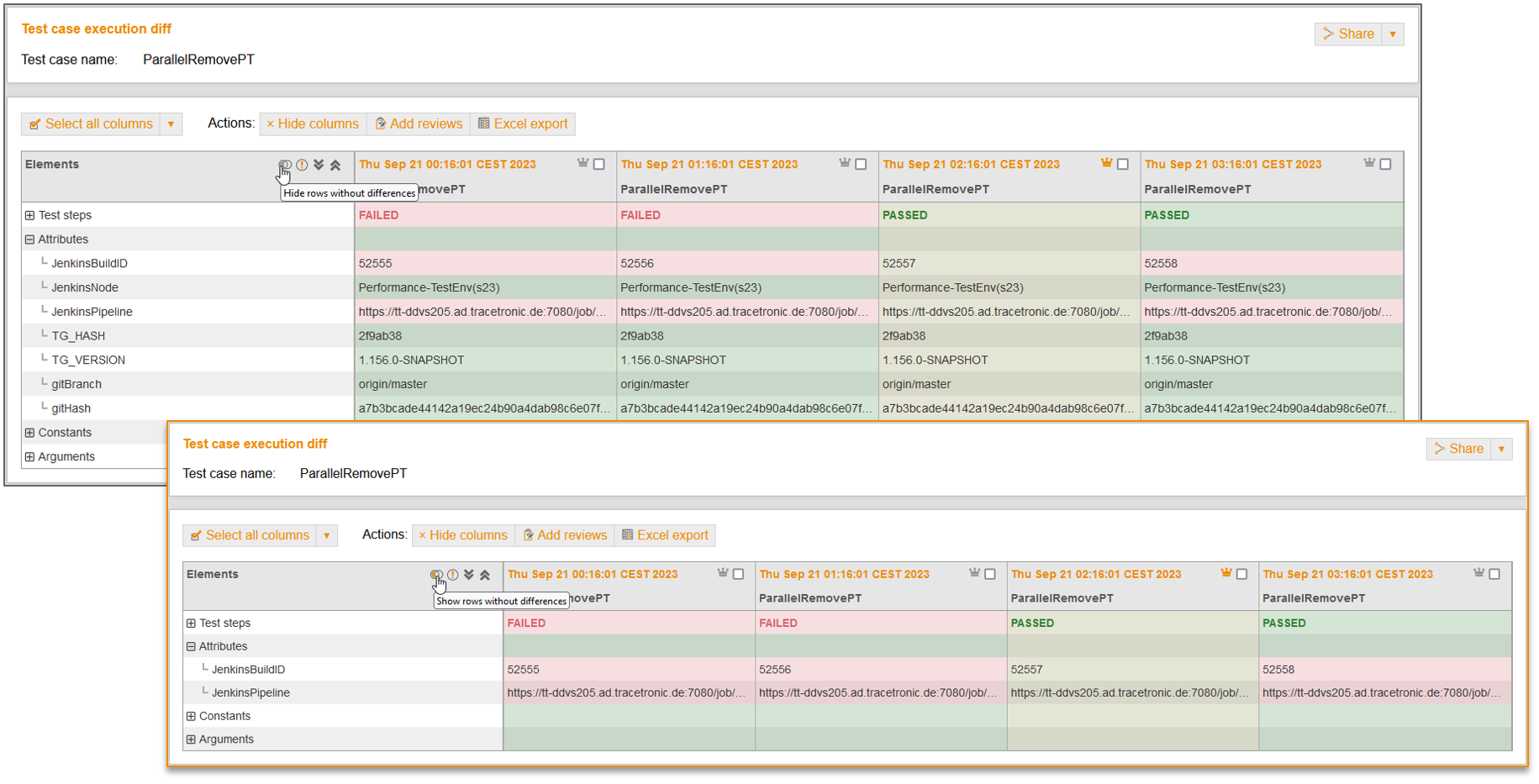Expand the 'Test steps' node in upper table
The width and height of the screenshot is (1539, 784).
click(30, 216)
